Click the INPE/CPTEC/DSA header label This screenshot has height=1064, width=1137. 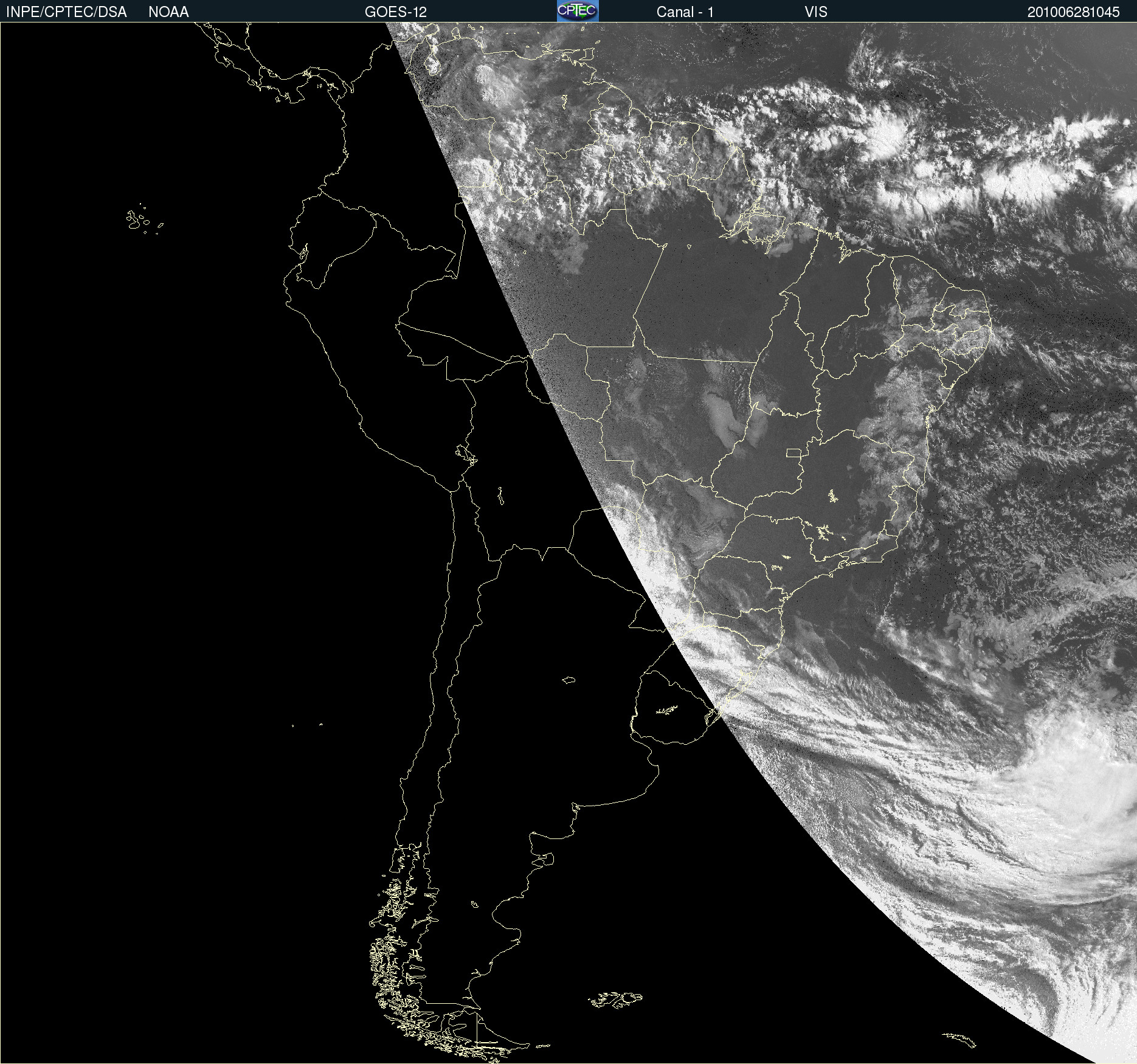66,12
